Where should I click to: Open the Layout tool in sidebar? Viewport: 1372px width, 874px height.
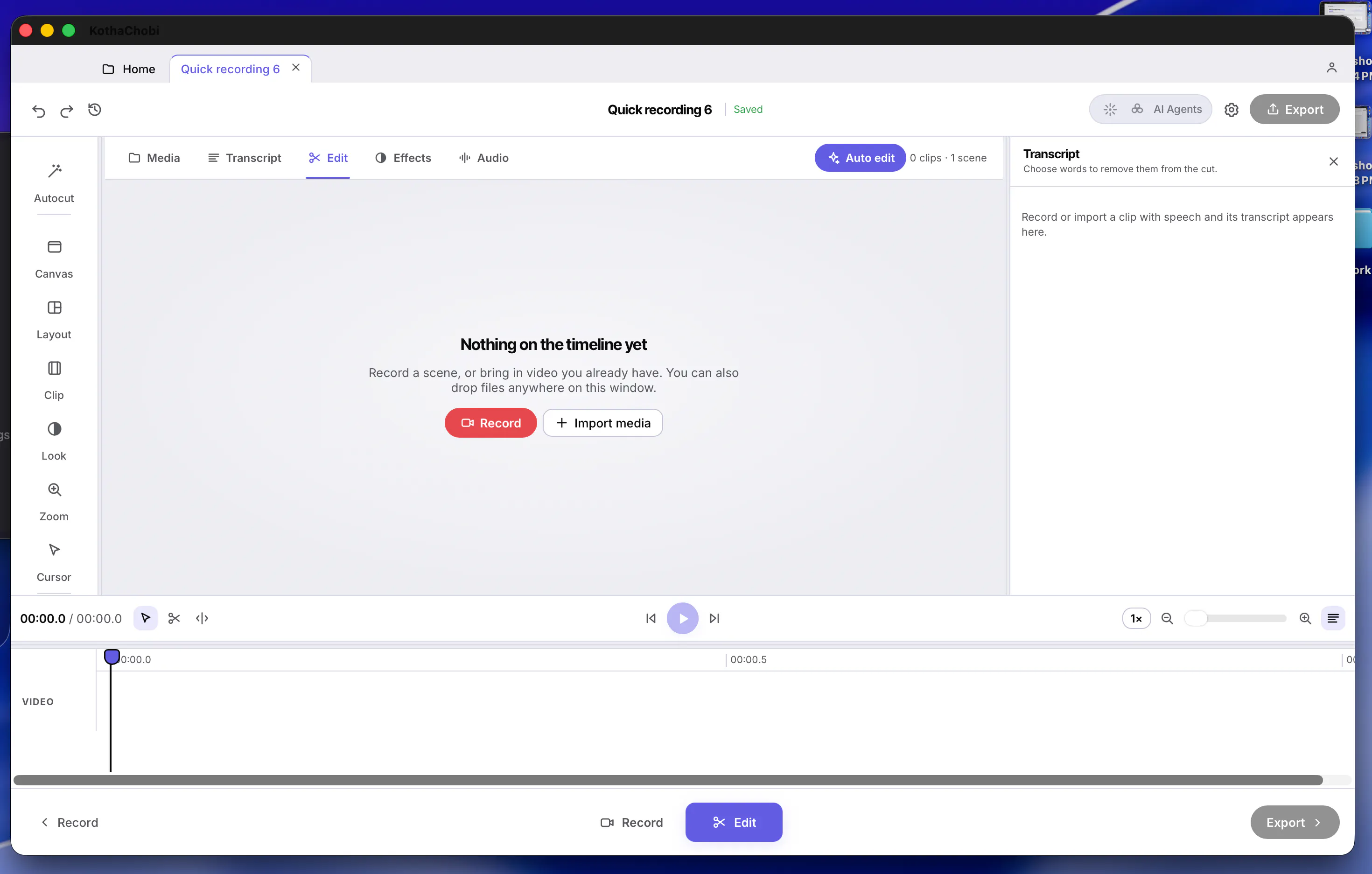point(54,320)
